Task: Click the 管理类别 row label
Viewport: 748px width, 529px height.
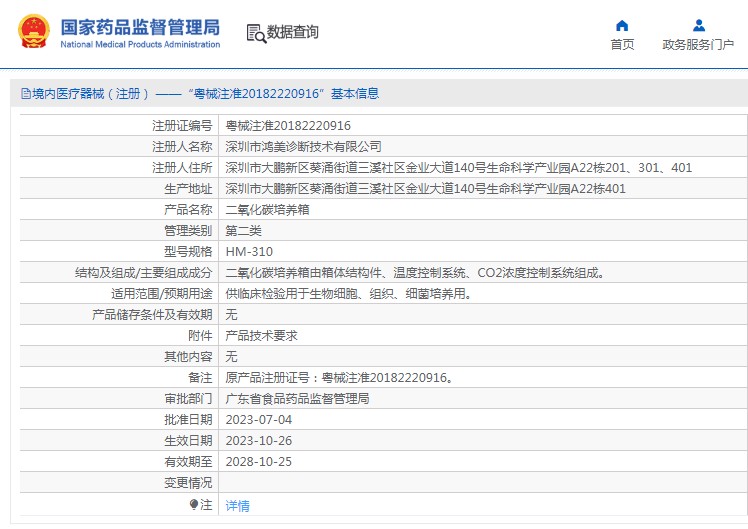Action: coord(188,230)
